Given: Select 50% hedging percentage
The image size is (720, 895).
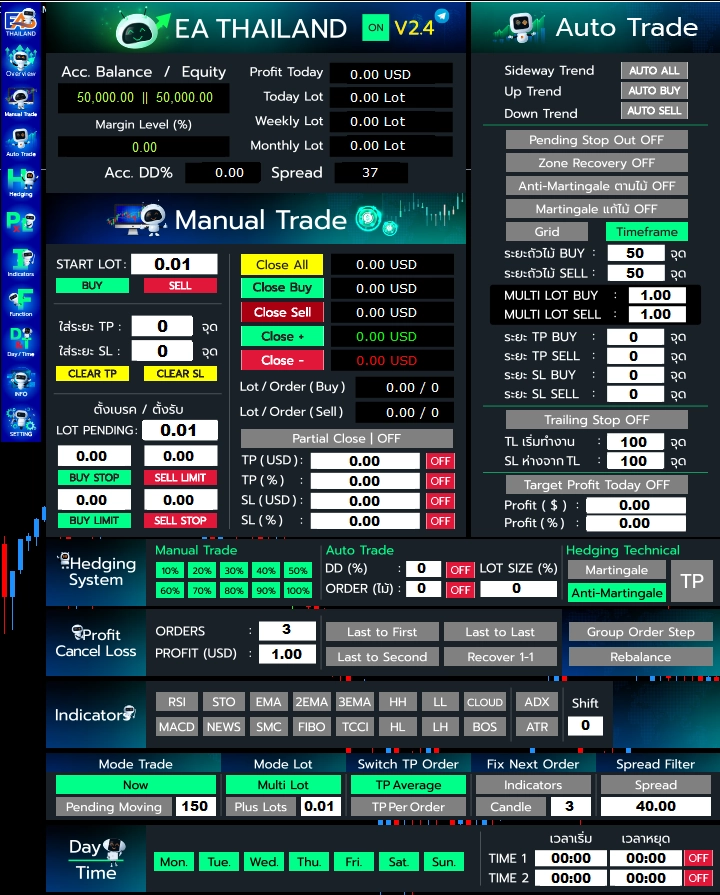Looking at the screenshot, I should pyautogui.click(x=297, y=570).
